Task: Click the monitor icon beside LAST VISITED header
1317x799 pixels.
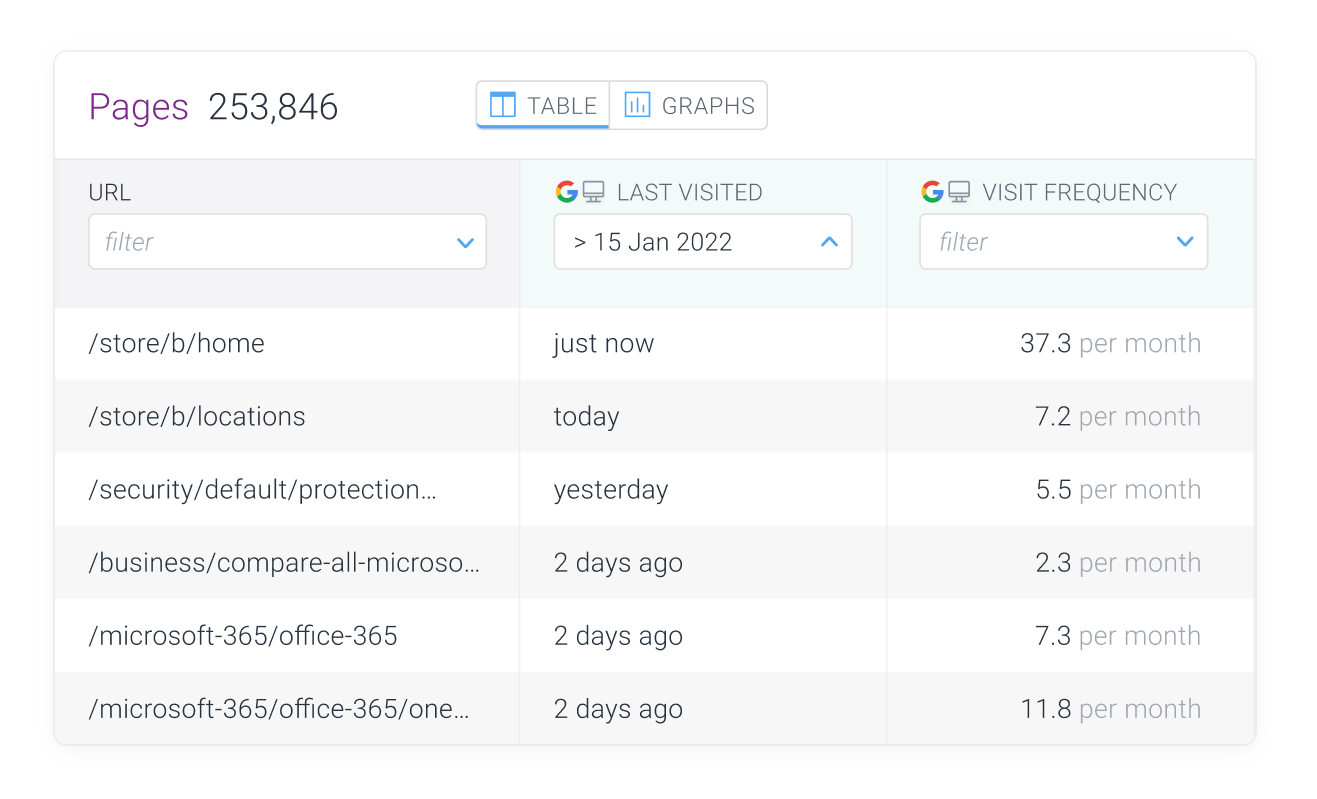Action: tap(591, 192)
